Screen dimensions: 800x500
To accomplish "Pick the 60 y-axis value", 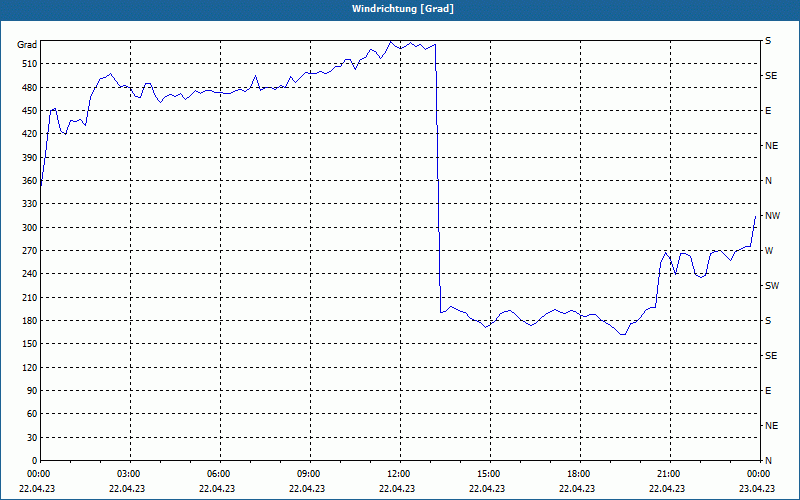I will click(33, 413).
